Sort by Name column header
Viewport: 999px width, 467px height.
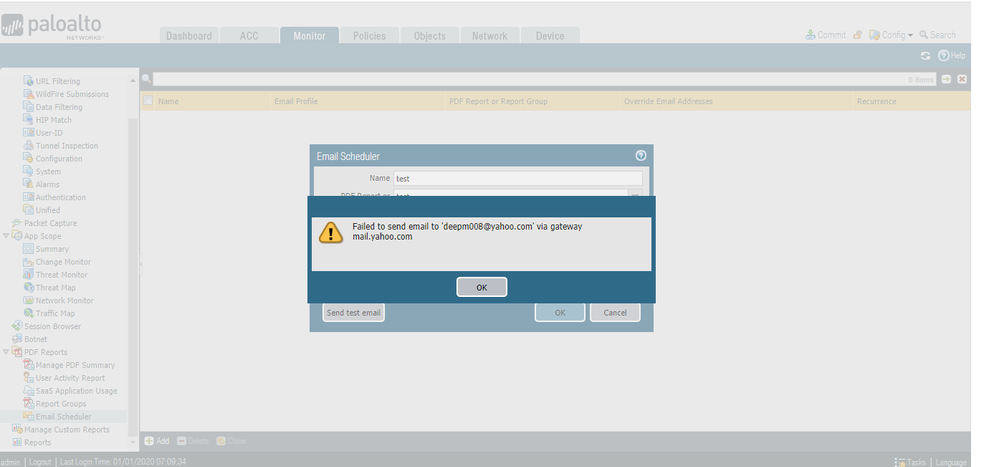[168, 101]
